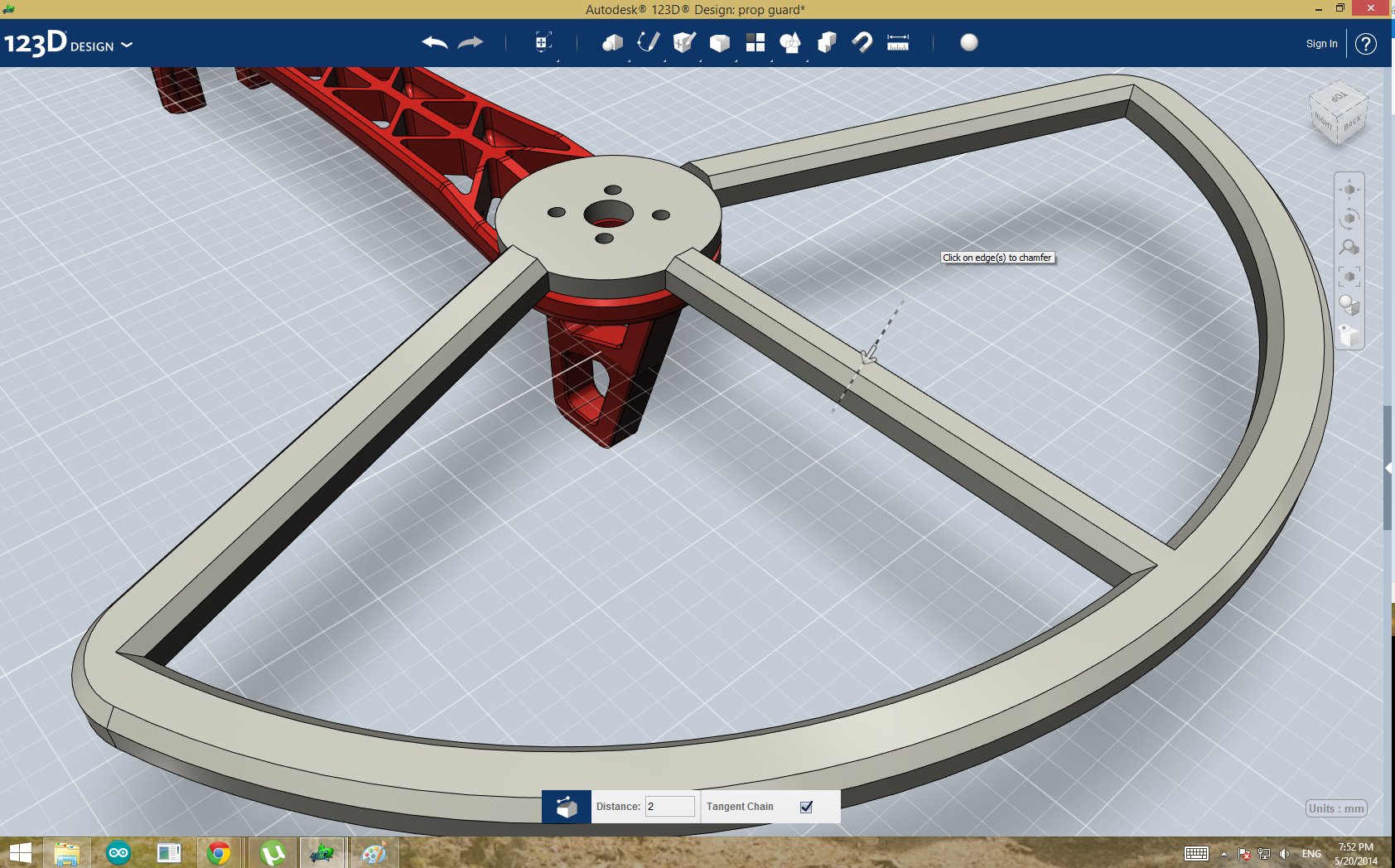
Task: Open the chamfer type selector in the bottom dialog
Action: pos(567,806)
